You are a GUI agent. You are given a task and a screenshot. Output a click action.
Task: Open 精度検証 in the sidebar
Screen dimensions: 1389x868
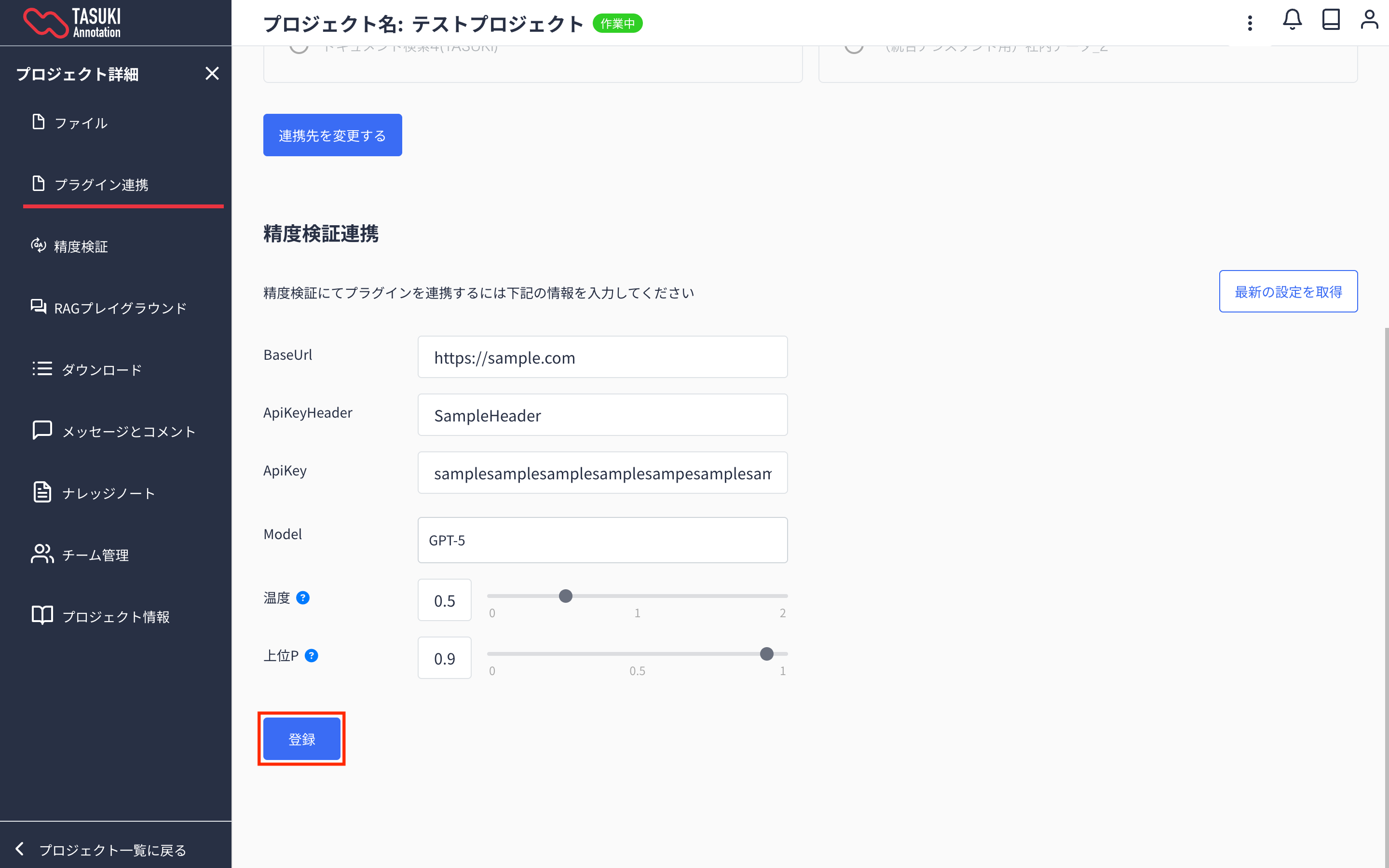point(81,246)
